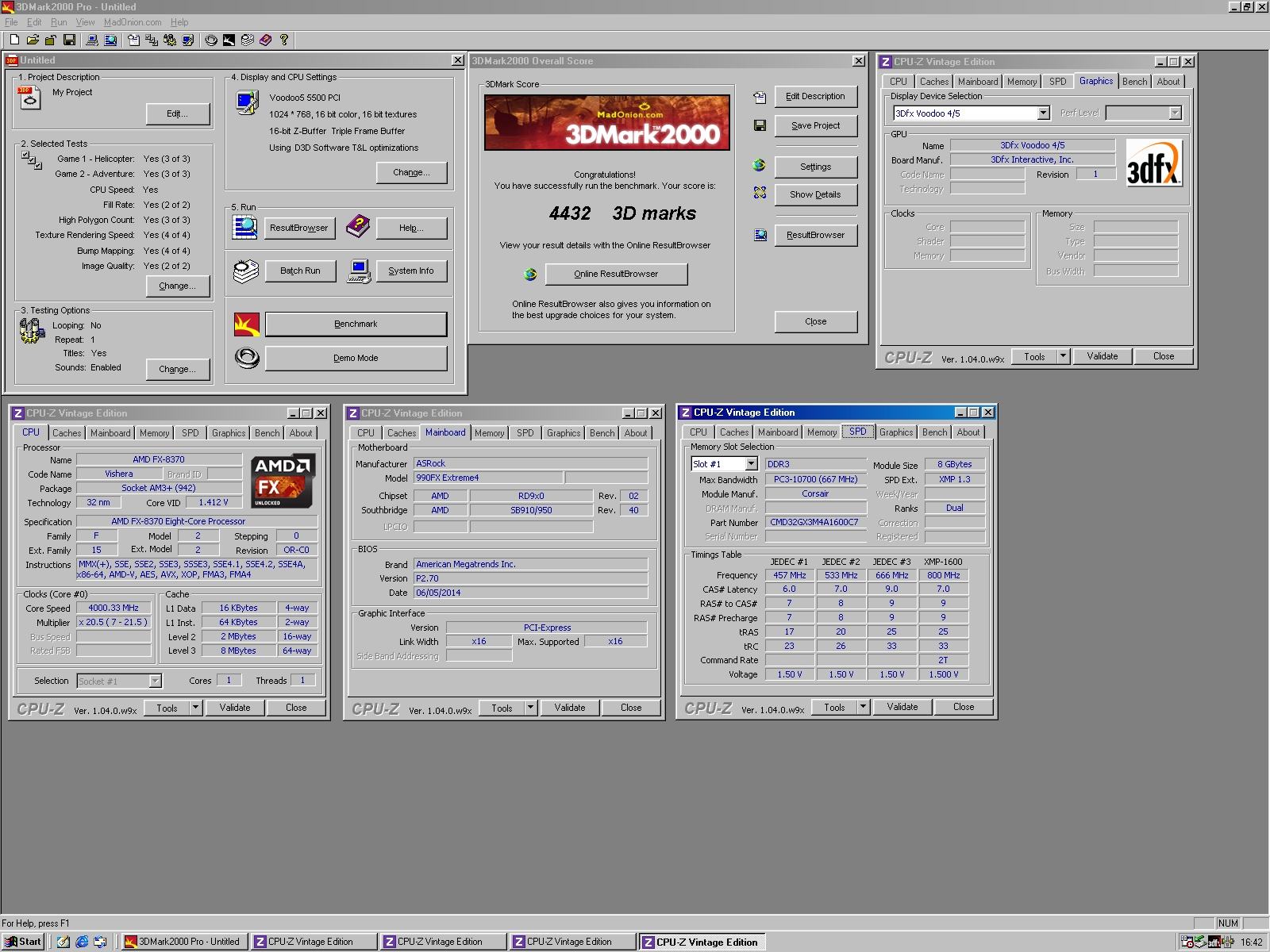Click the Benchmark button
This screenshot has height=952, width=1270.
coord(356,324)
